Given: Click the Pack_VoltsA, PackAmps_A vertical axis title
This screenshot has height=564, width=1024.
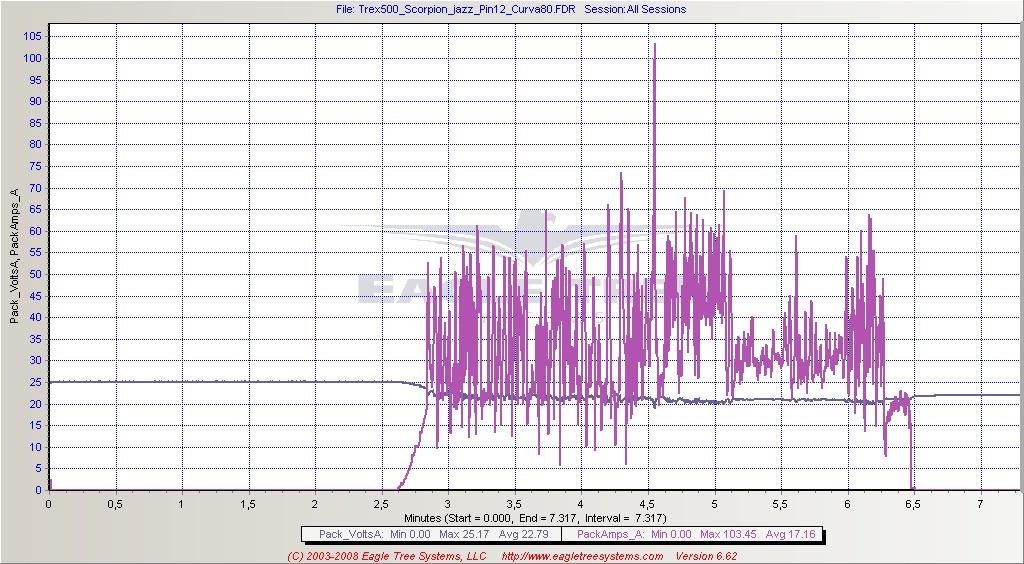Looking at the screenshot, I should tap(15, 255).
